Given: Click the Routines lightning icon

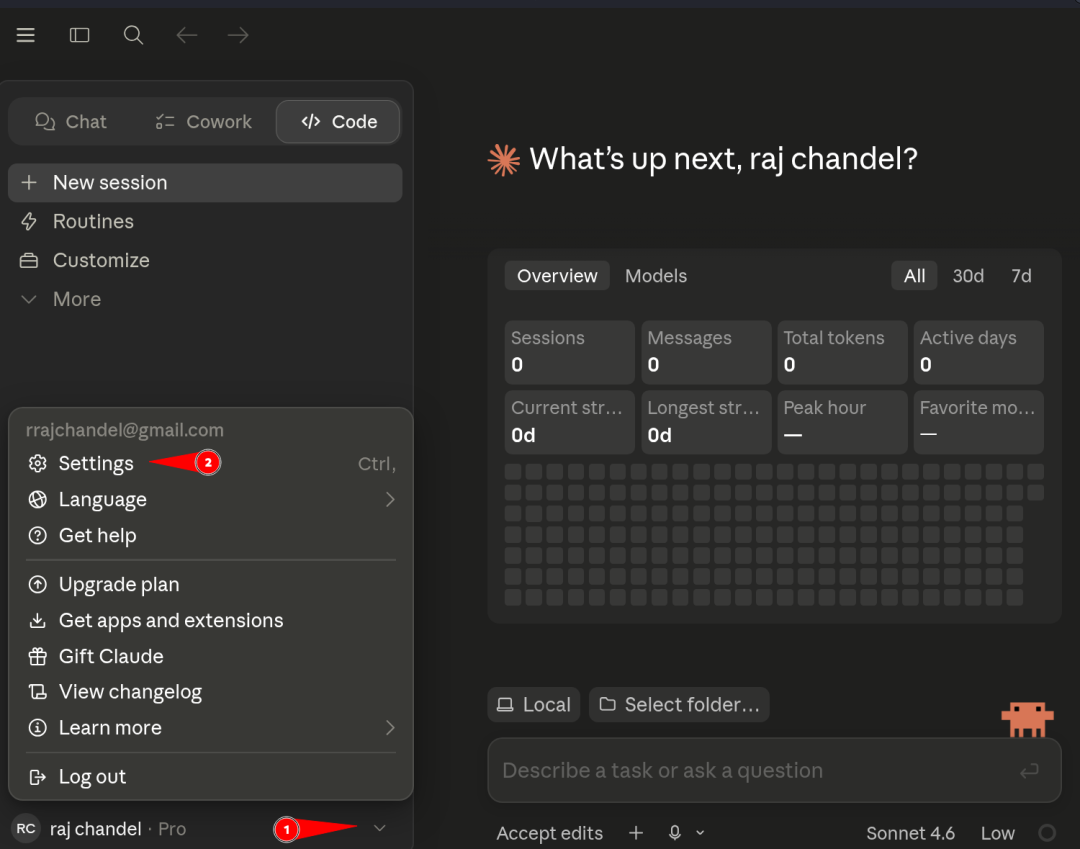Looking at the screenshot, I should (x=29, y=222).
